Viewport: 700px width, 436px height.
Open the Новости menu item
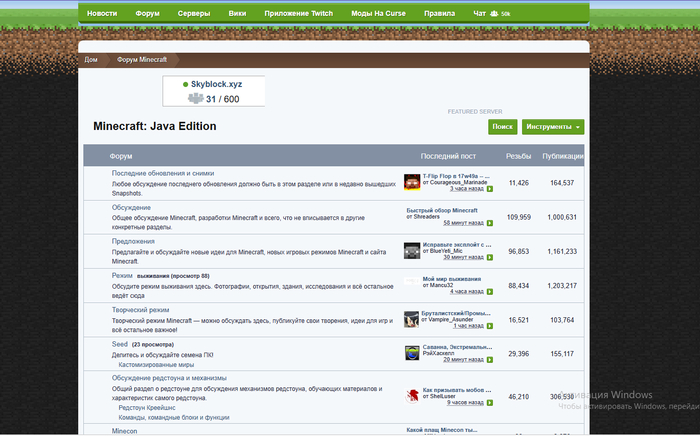102,13
